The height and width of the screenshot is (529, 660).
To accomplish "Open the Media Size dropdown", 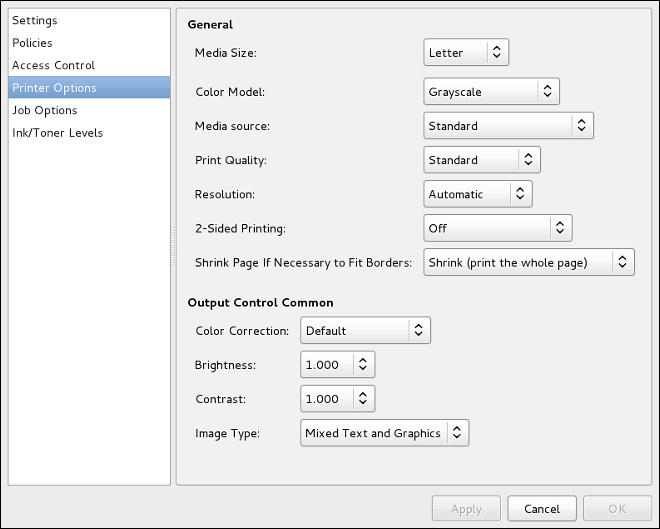I will 466,52.
